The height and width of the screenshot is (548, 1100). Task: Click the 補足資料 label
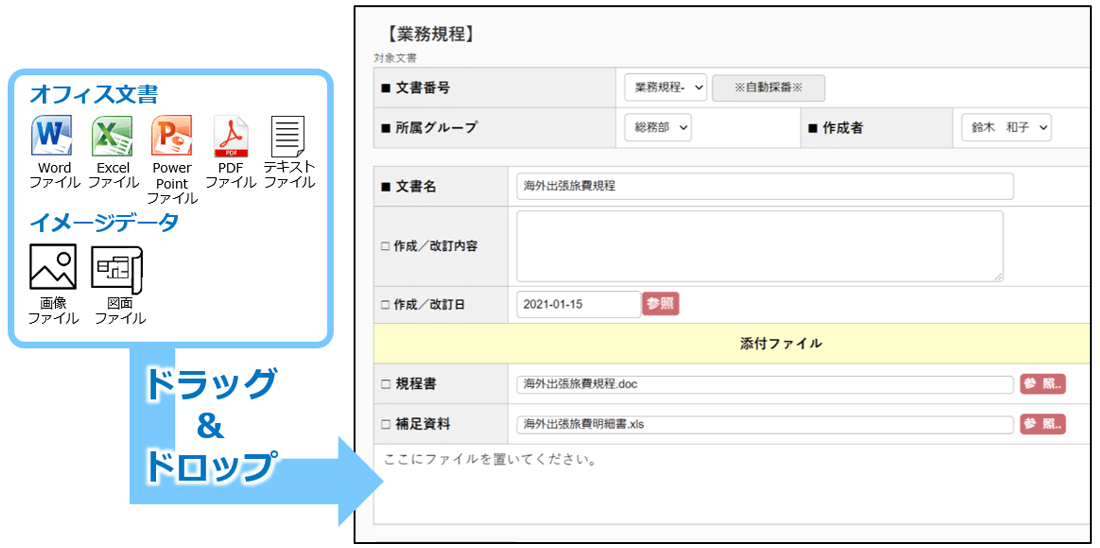[x=422, y=425]
